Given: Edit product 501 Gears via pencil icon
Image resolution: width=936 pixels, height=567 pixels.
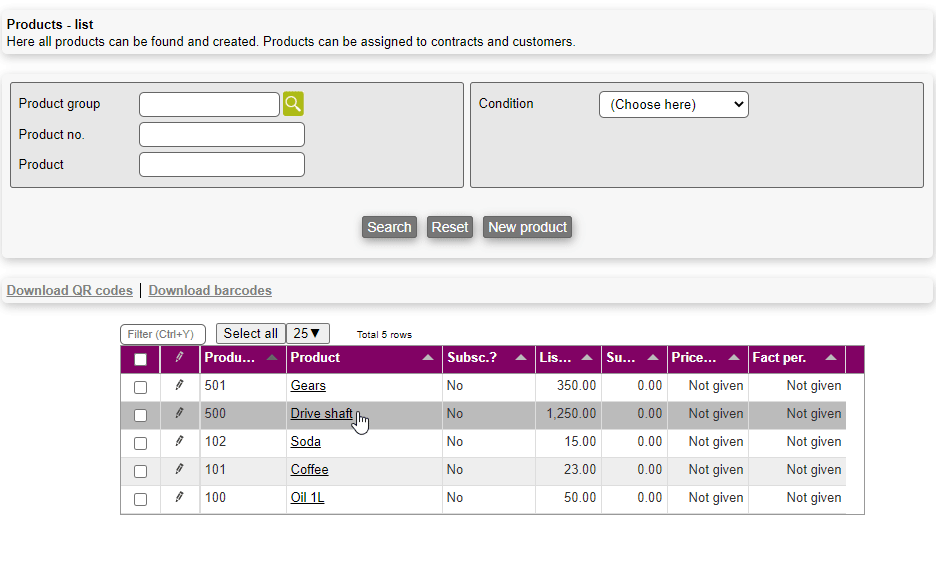Looking at the screenshot, I should [x=179, y=385].
